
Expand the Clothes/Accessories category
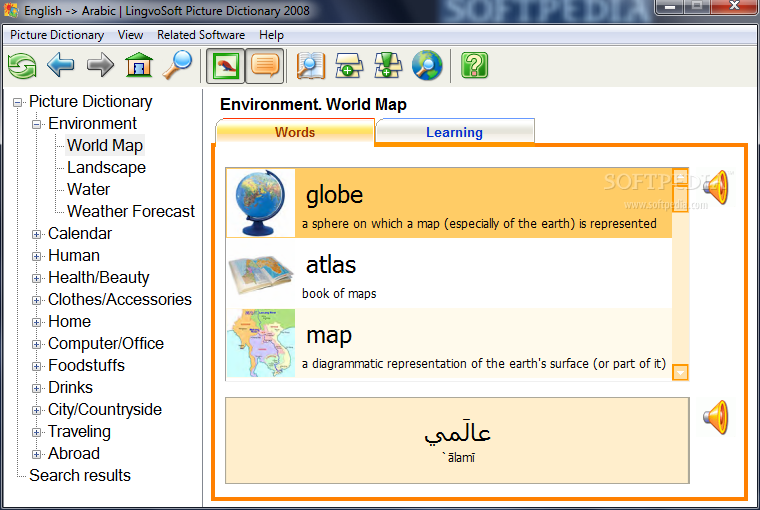[x=36, y=301]
